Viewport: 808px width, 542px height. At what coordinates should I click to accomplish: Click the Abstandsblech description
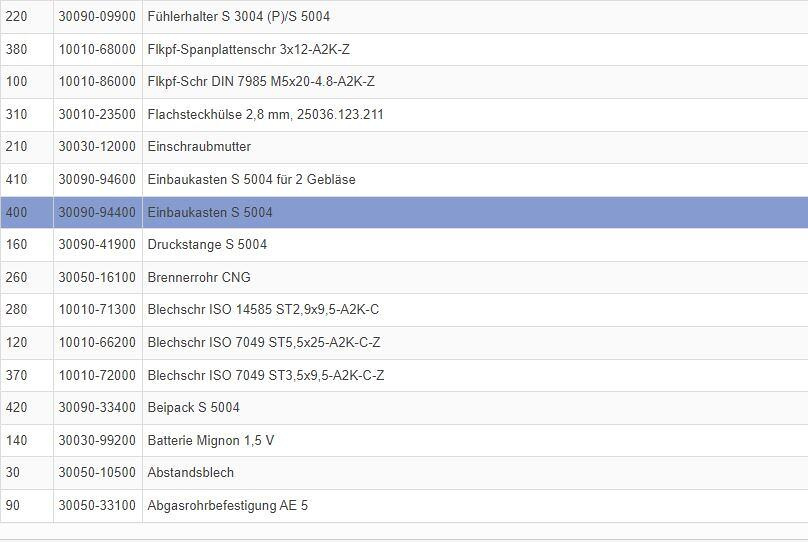(190, 472)
